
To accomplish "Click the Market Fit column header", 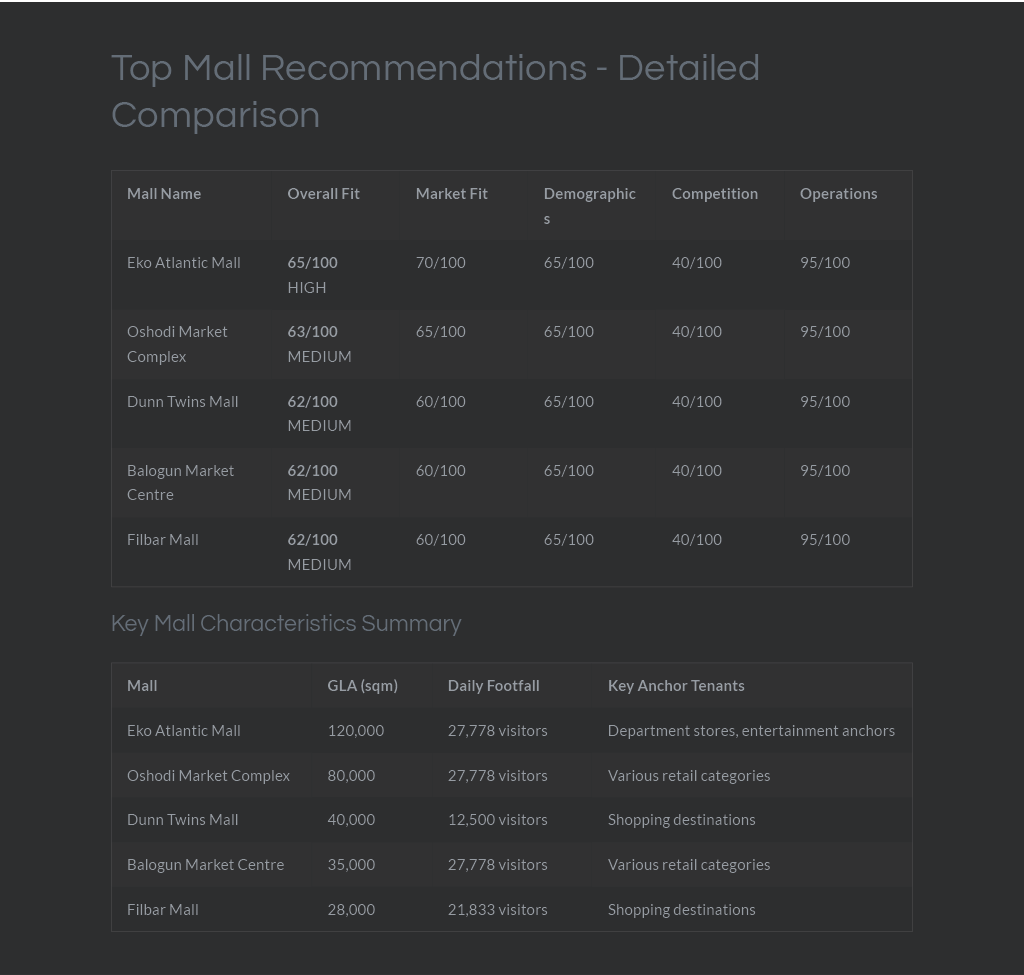I will (x=451, y=194).
